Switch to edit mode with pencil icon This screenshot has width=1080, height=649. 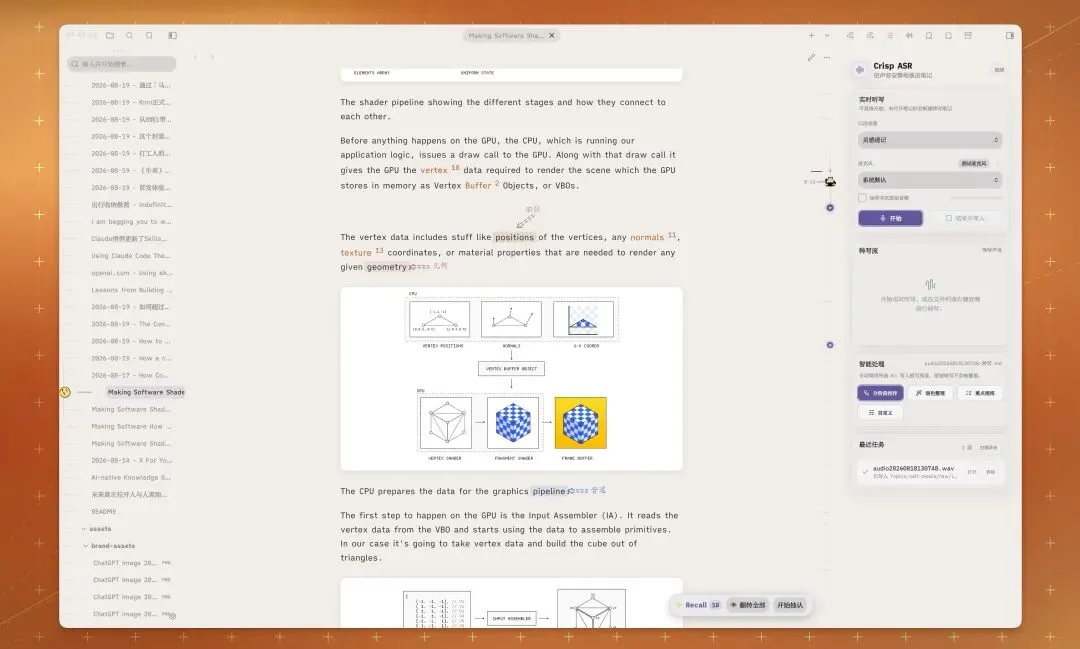pyautogui.click(x=811, y=57)
